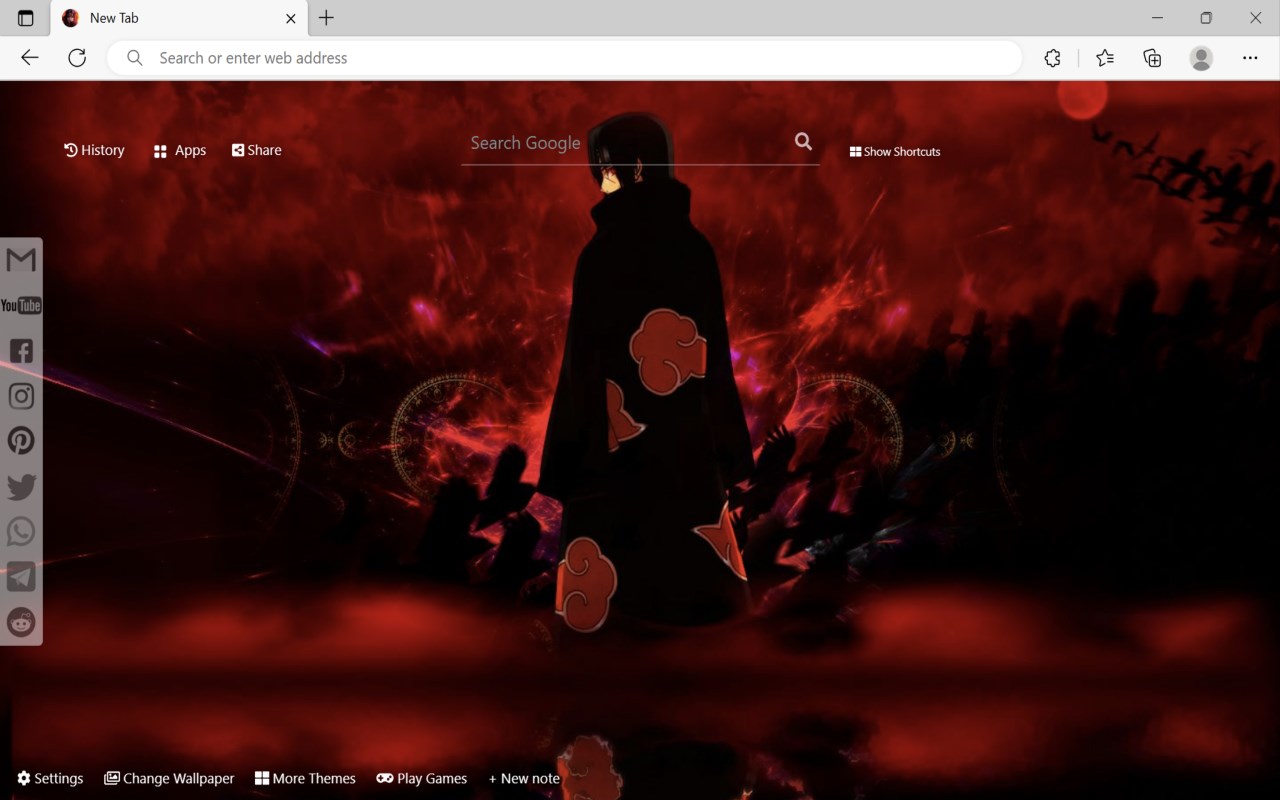Image resolution: width=1280 pixels, height=800 pixels.
Task: Open Play Games
Action: point(422,778)
